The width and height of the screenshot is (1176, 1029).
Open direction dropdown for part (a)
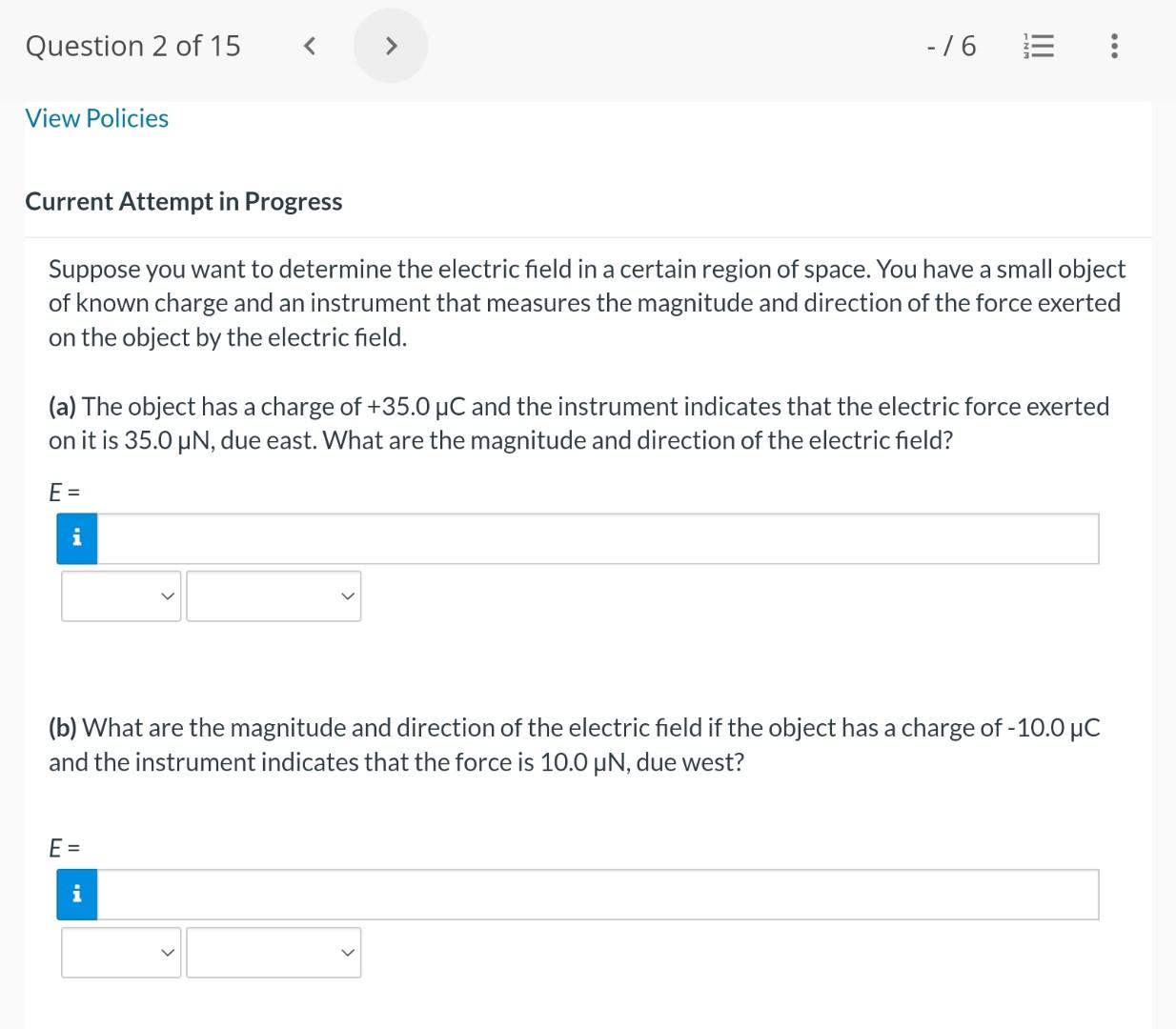pos(274,596)
